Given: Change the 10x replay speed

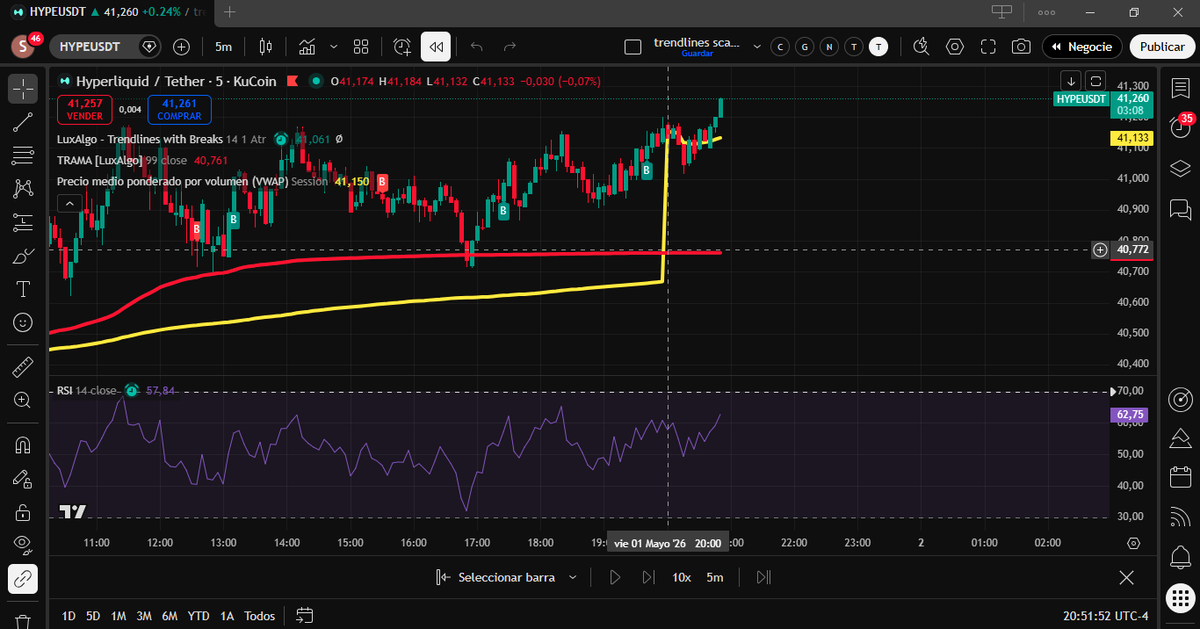Looking at the screenshot, I should click(681, 577).
